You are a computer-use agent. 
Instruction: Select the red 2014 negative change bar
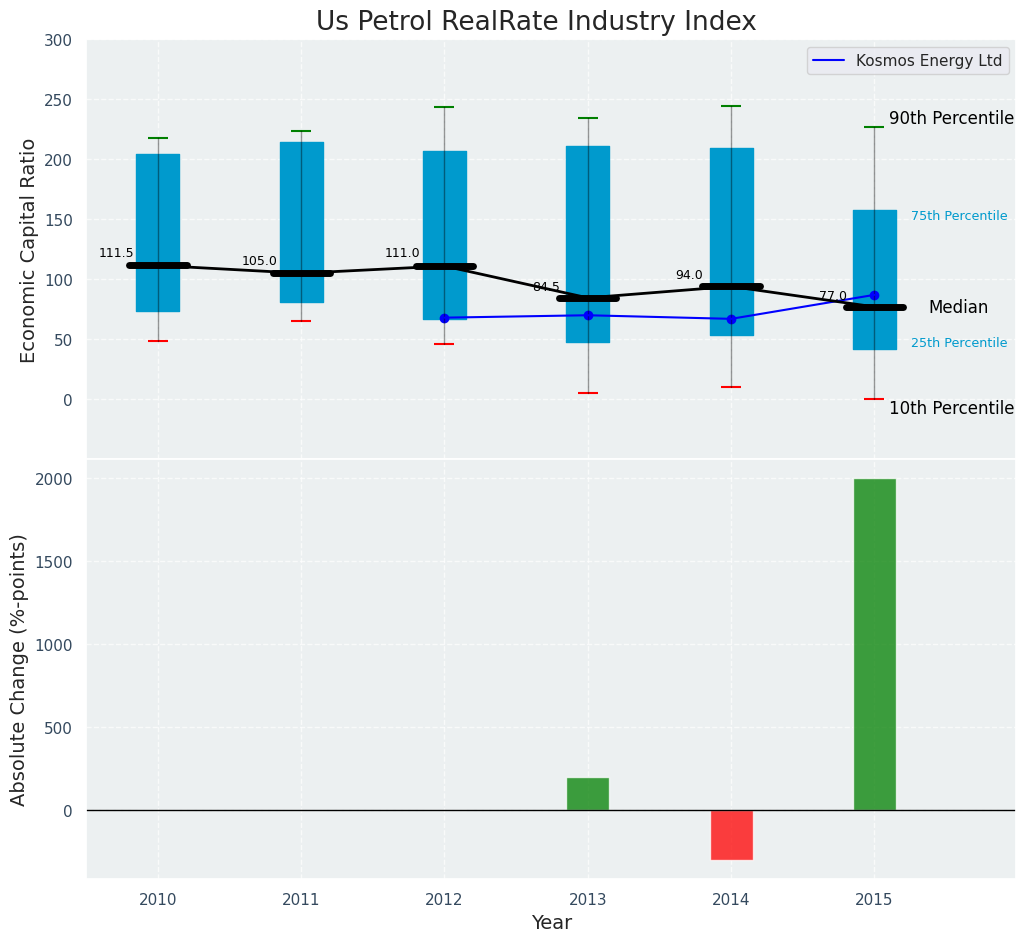click(x=731, y=835)
